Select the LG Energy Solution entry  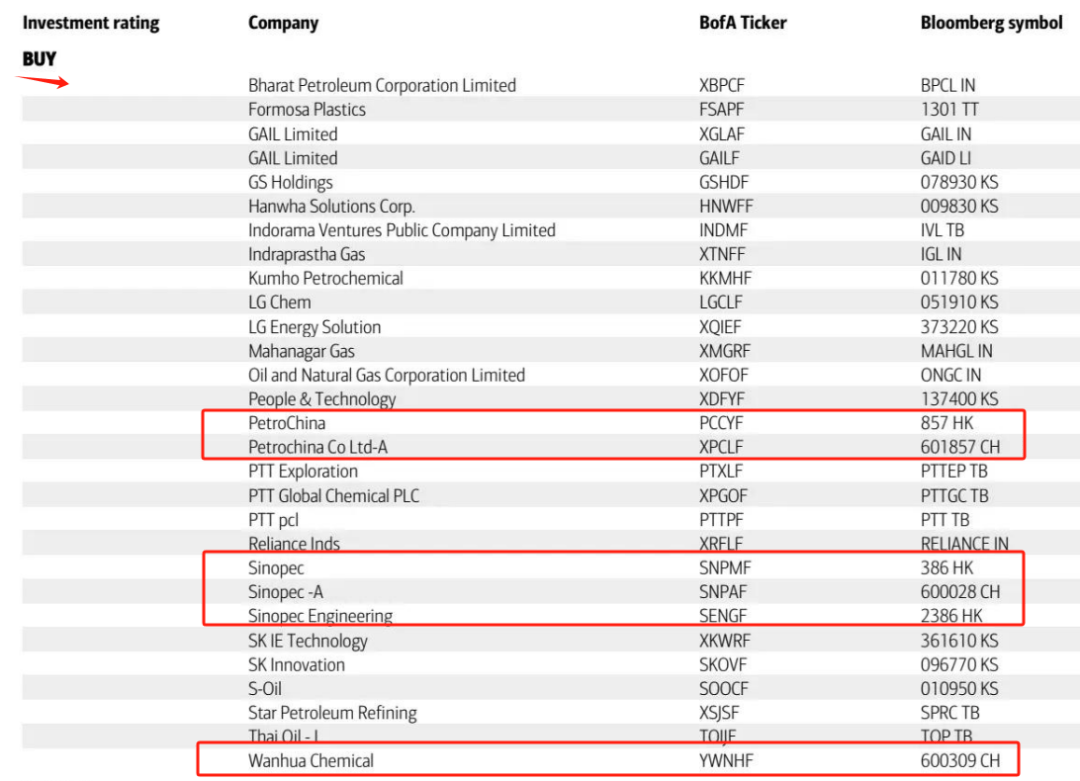click(x=314, y=327)
